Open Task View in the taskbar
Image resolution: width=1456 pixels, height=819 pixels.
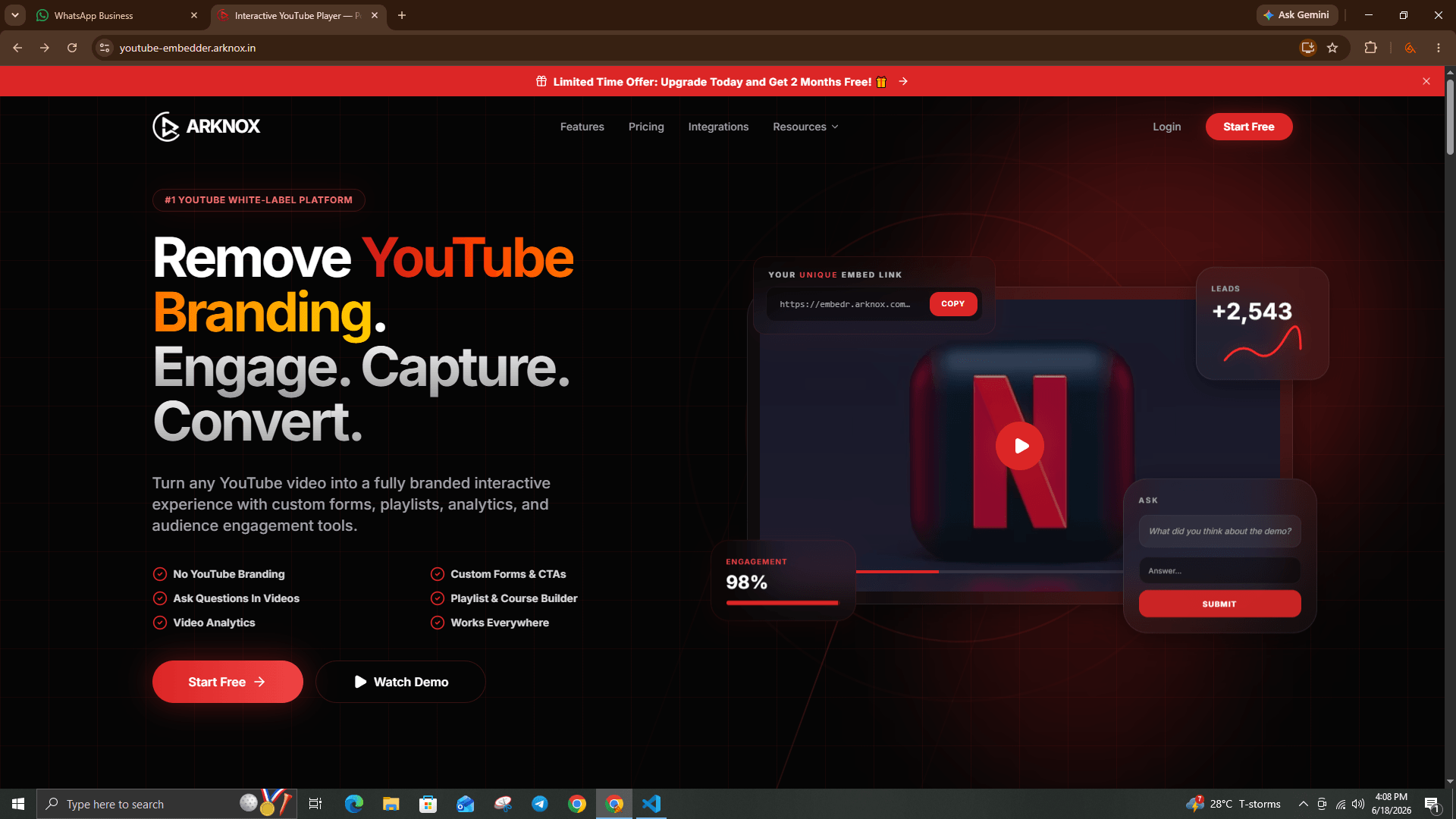[x=315, y=804]
